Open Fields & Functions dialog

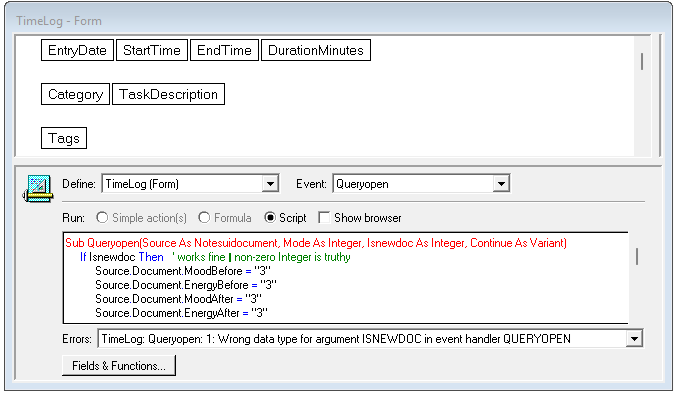point(119,365)
